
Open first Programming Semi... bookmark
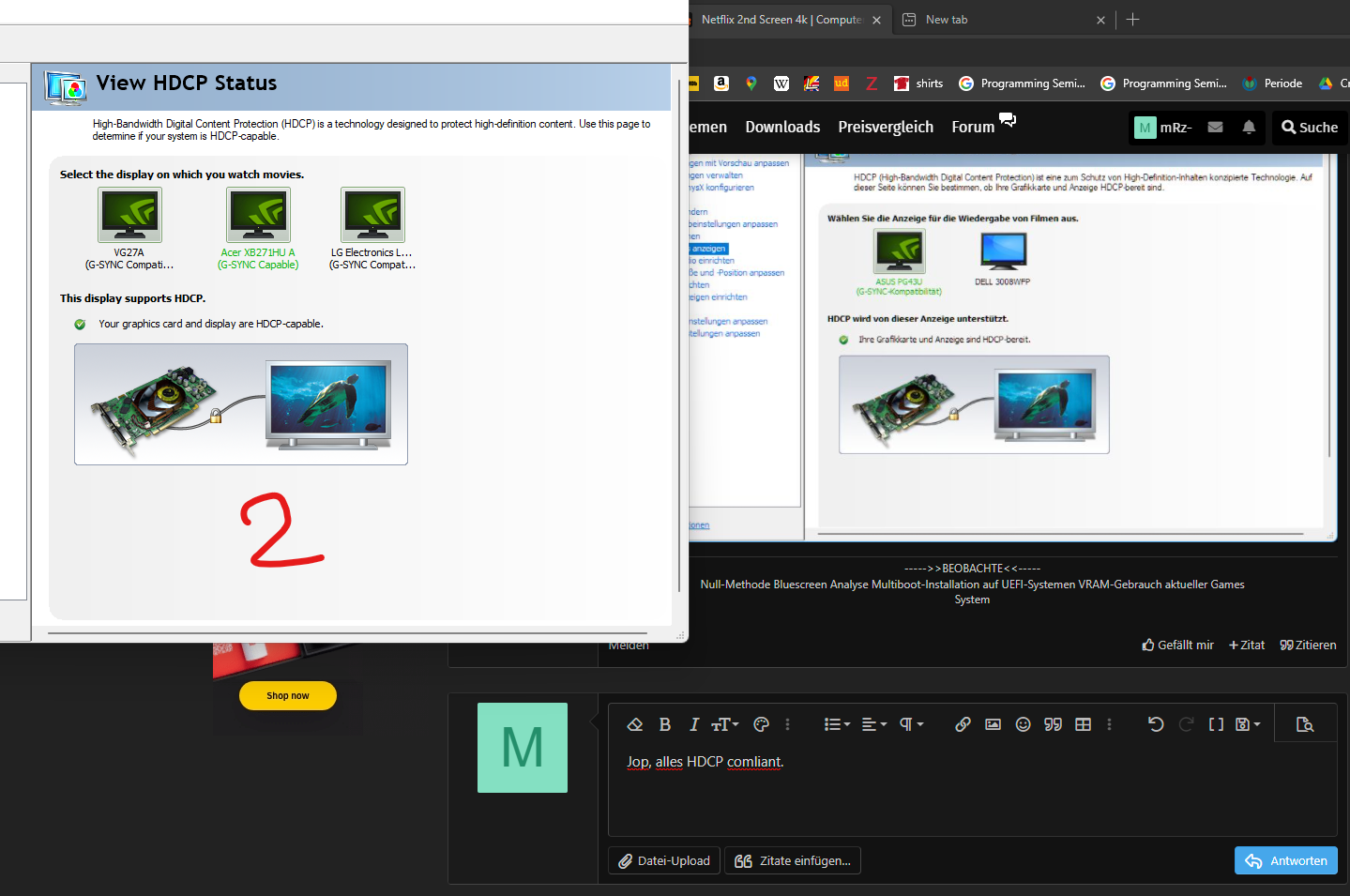point(1022,84)
